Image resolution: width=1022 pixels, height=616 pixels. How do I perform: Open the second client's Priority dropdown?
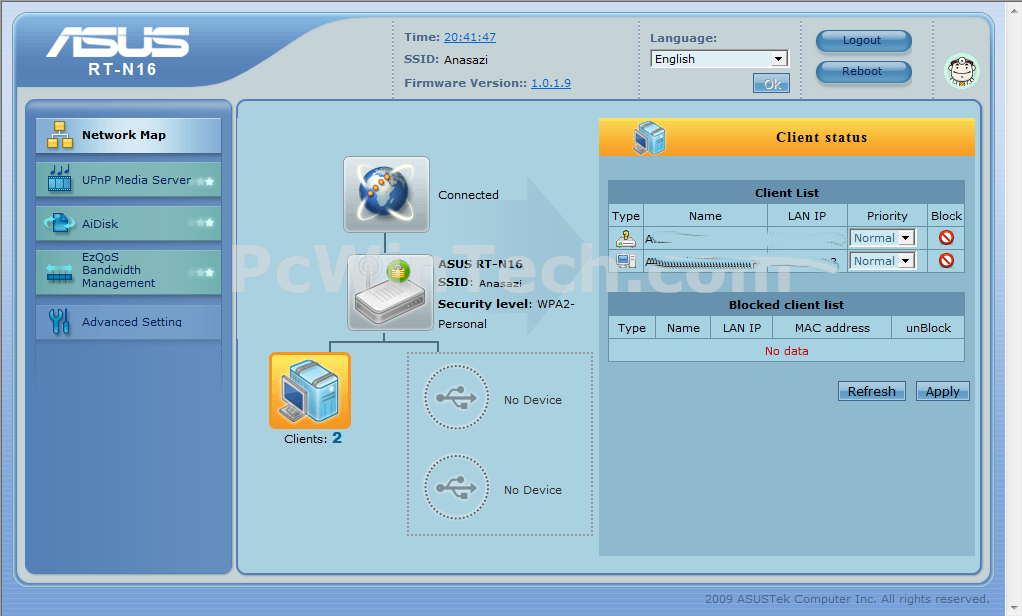point(883,261)
